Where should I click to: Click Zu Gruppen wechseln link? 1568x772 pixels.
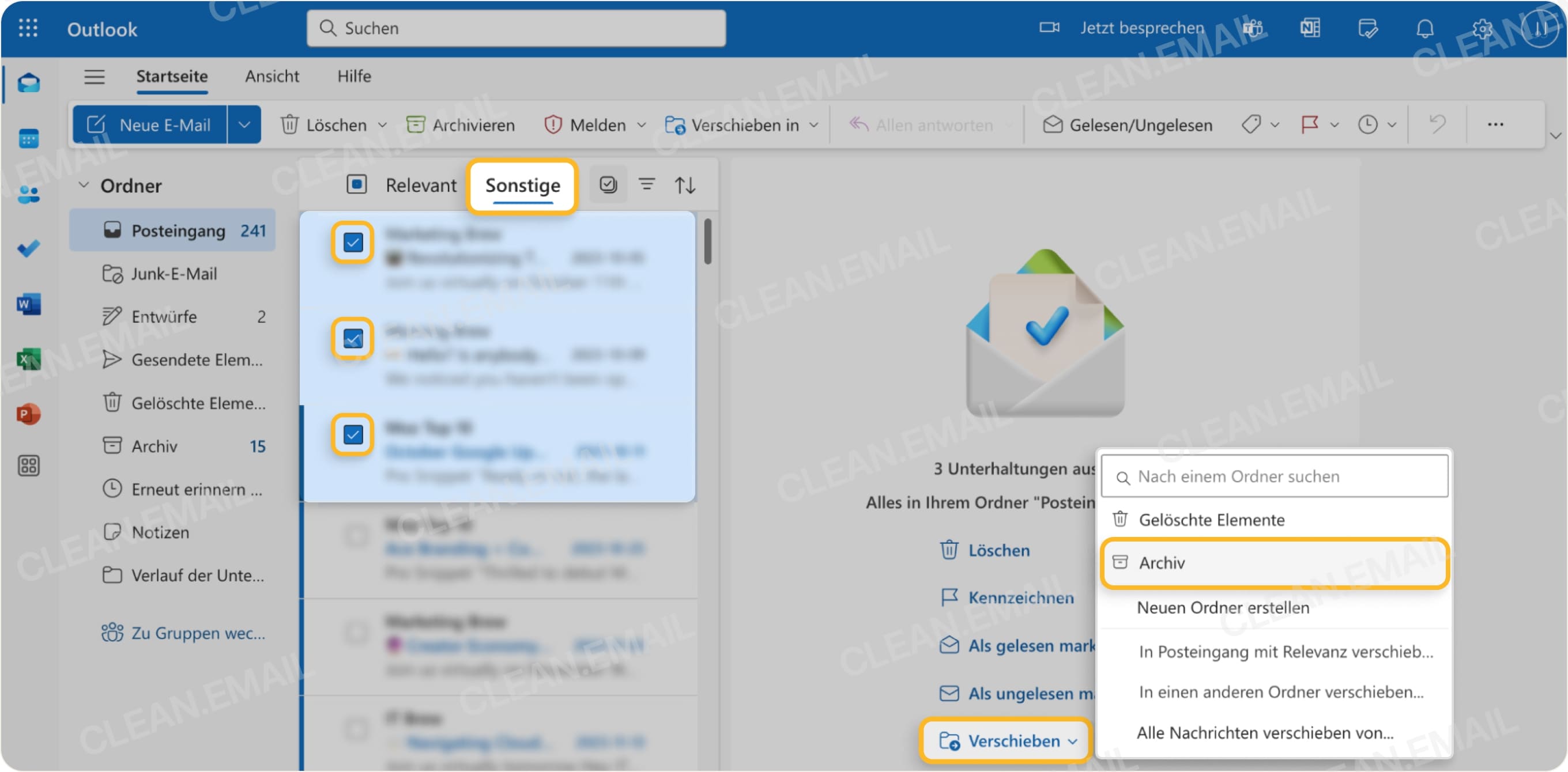(183, 633)
